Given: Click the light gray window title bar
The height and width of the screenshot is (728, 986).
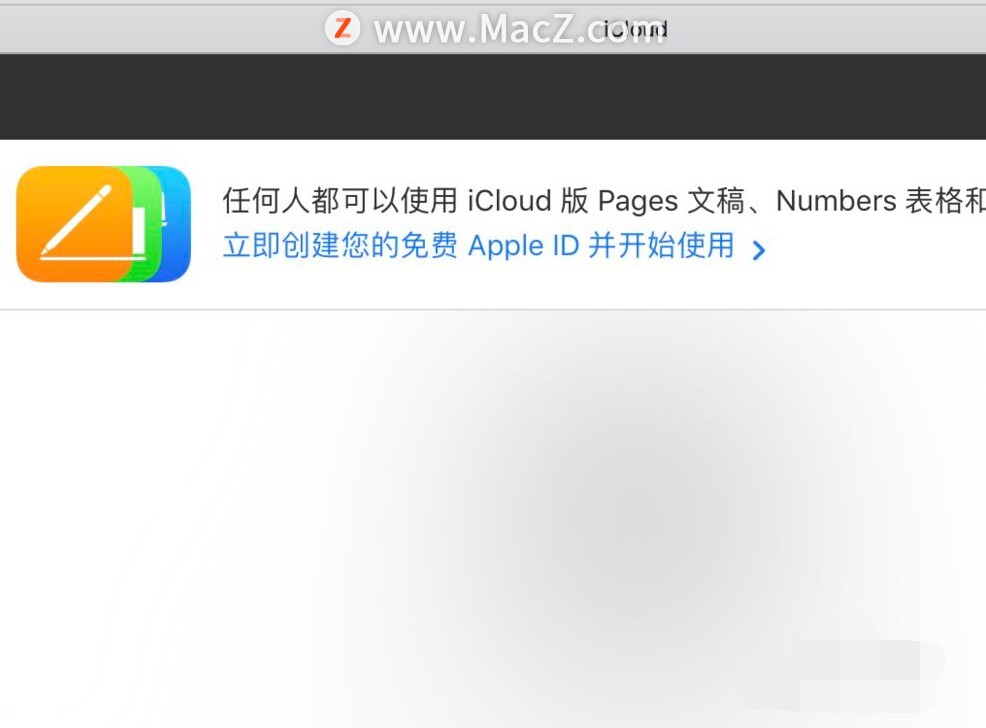Looking at the screenshot, I should coord(493,29).
